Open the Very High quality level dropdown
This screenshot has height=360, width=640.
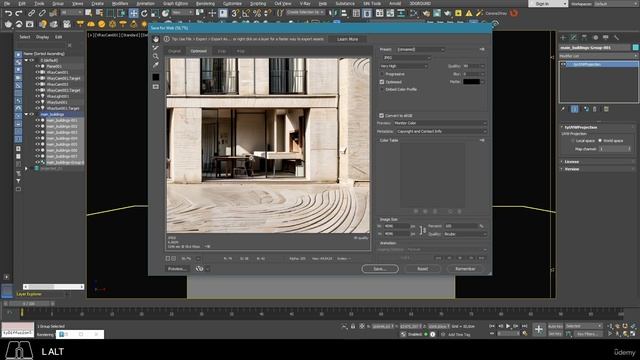coord(404,66)
